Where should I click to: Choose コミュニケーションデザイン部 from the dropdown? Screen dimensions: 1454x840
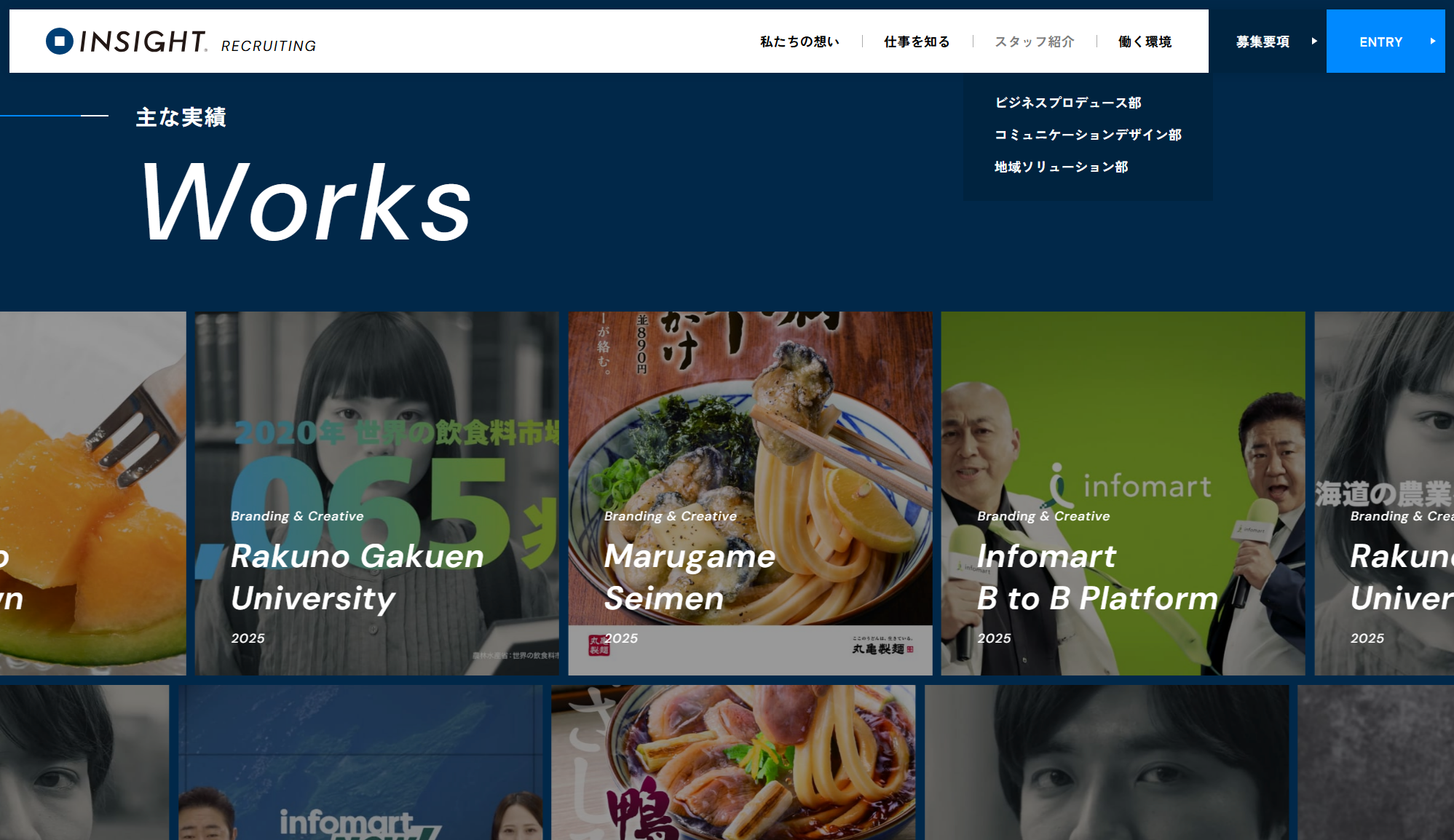[1088, 135]
